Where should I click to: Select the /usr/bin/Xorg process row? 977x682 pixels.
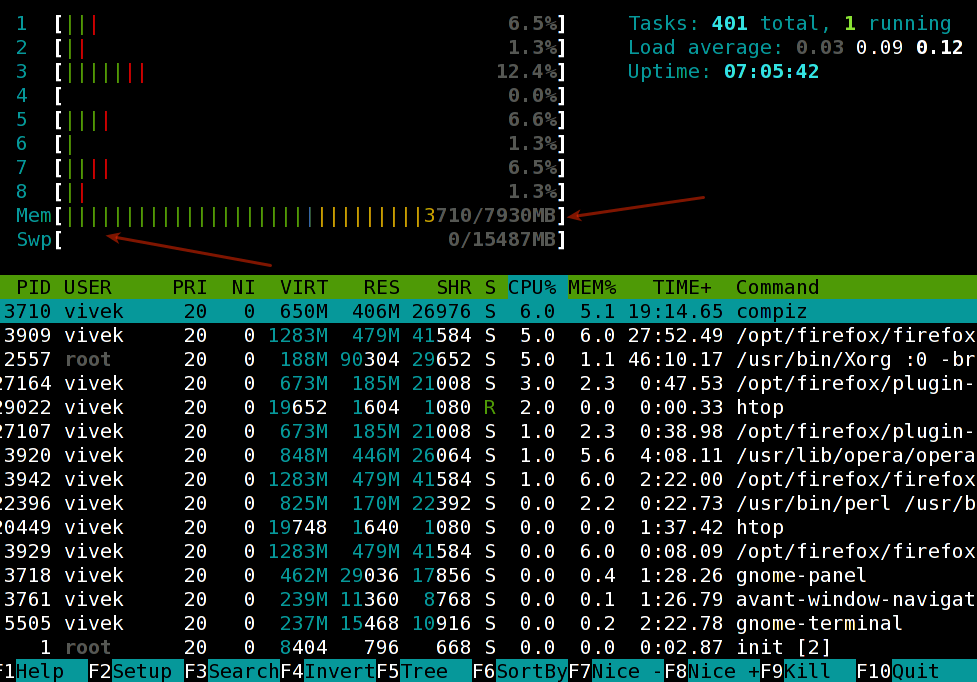coord(488,359)
